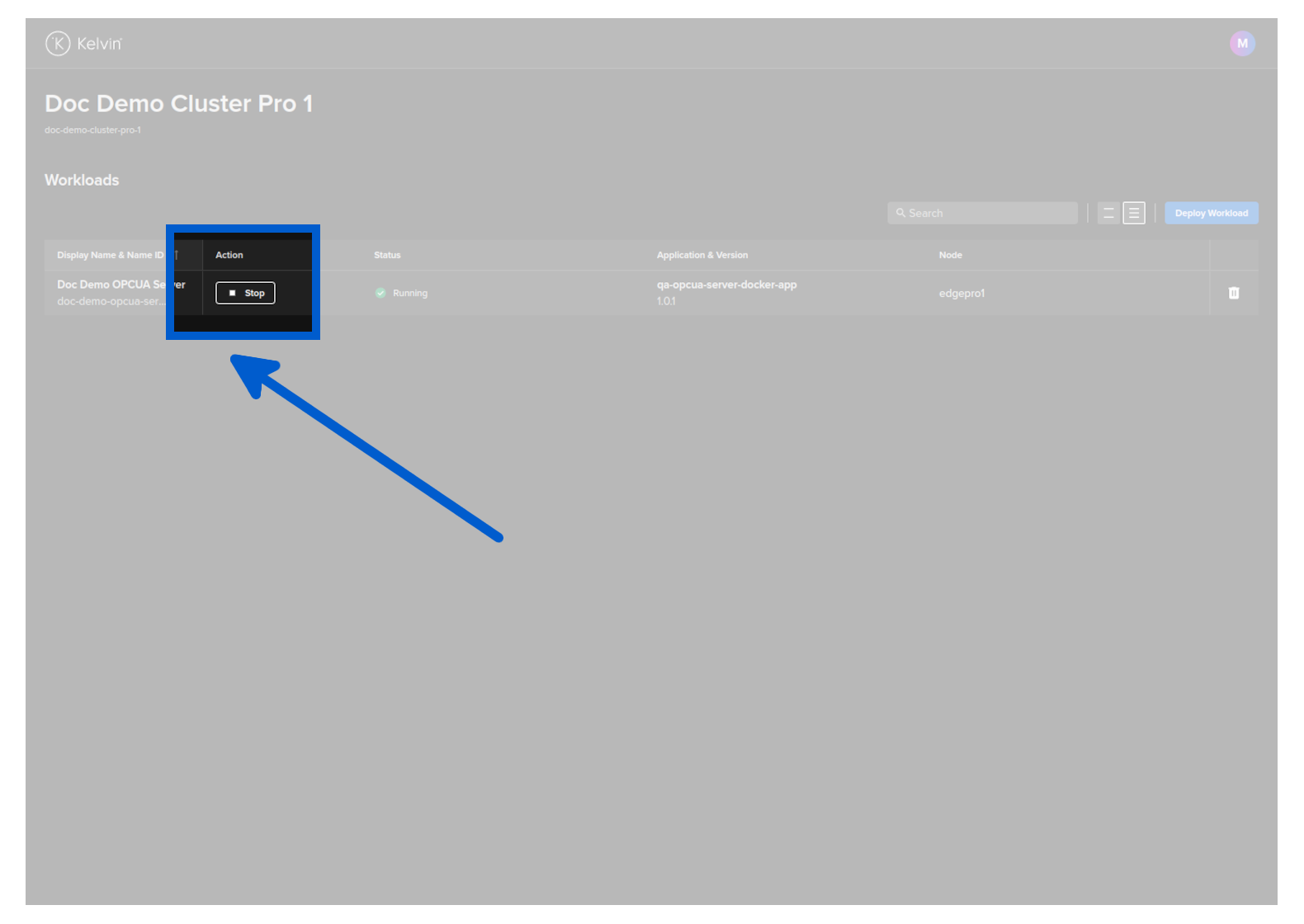This screenshot has width=1304, height=924.
Task: Open the user avatar M menu
Action: [1241, 44]
